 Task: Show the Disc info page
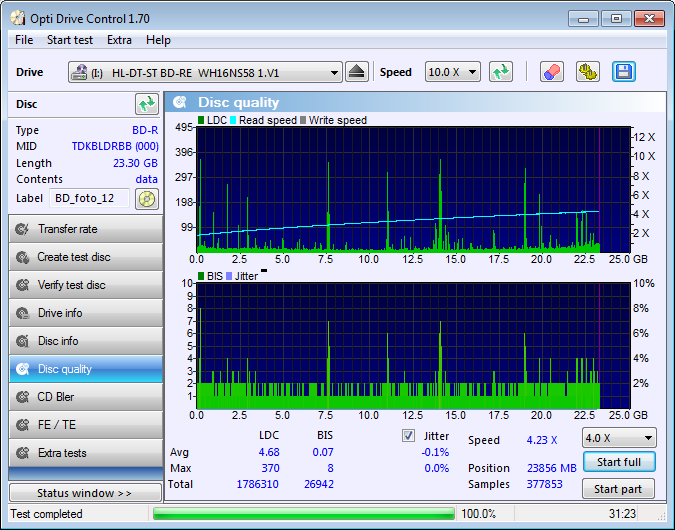pyautogui.click(x=86, y=341)
